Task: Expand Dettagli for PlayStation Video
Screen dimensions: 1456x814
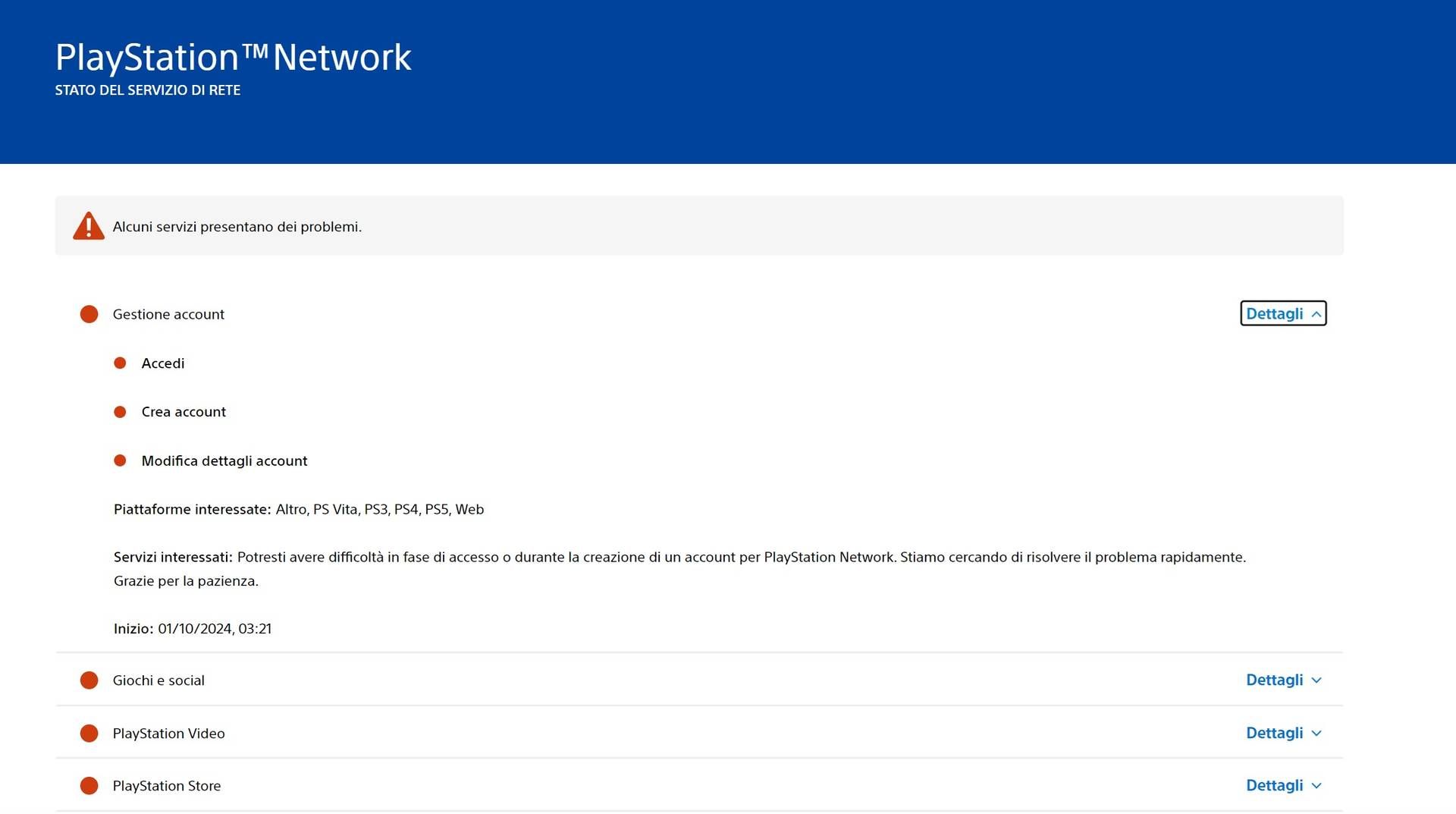Action: pyautogui.click(x=1283, y=733)
